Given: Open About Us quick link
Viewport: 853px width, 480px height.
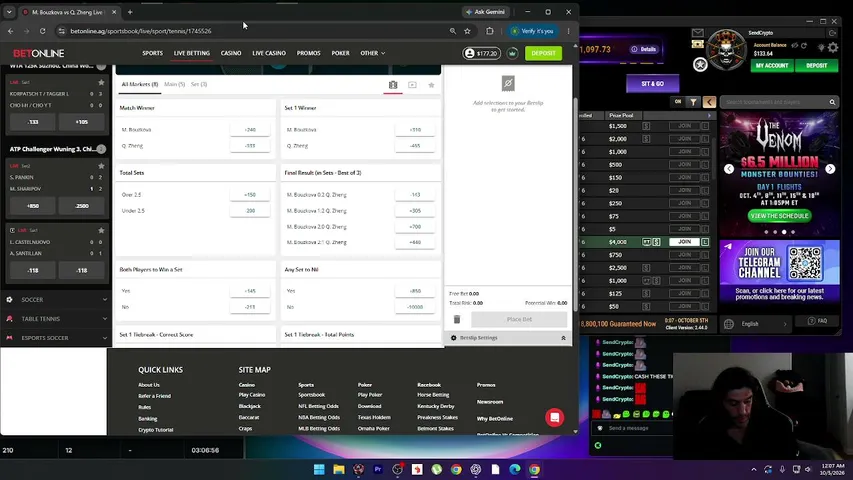Looking at the screenshot, I should (x=149, y=385).
